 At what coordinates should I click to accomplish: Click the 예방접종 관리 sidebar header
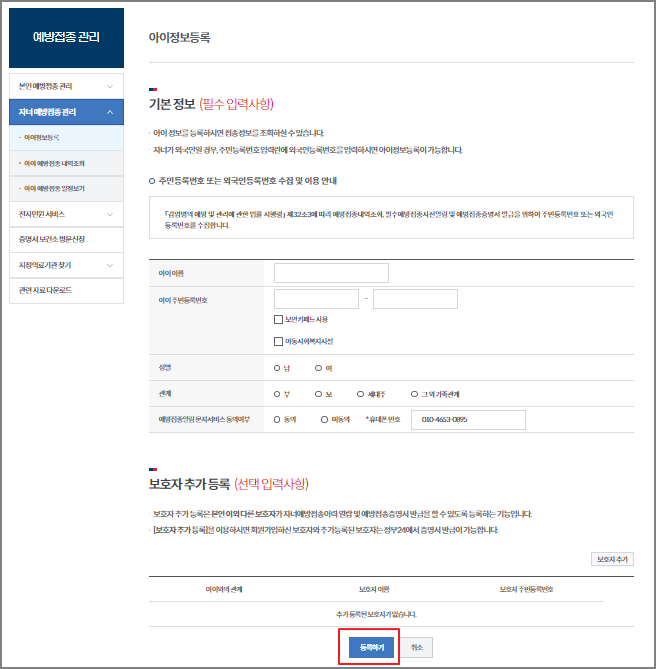pyautogui.click(x=66, y=38)
